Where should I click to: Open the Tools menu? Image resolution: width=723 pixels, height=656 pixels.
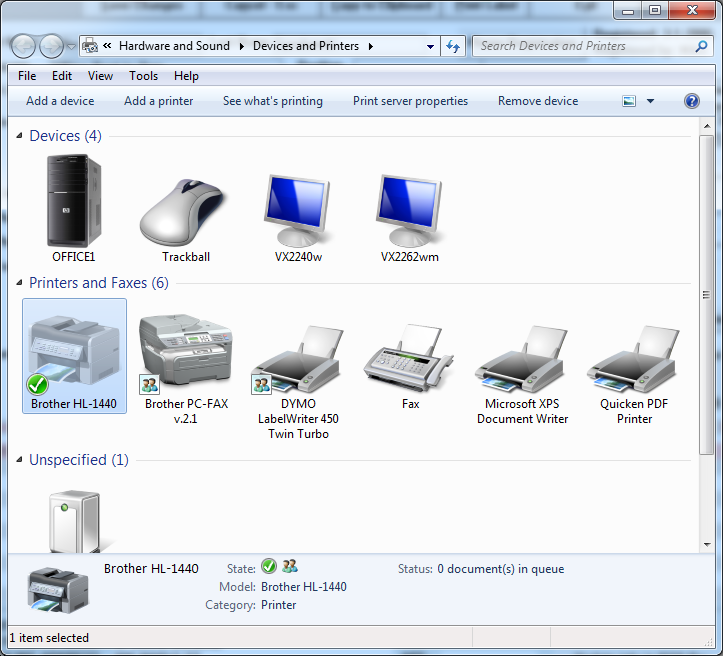143,76
